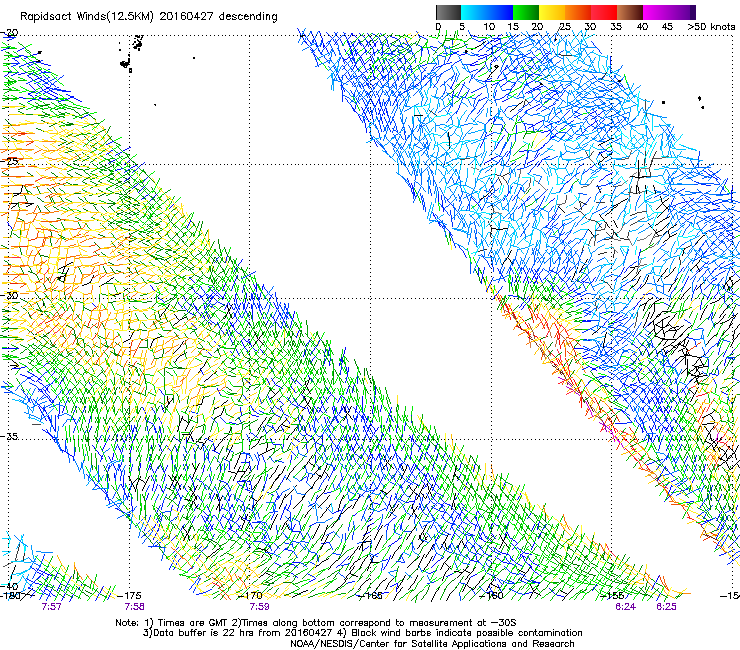Click the "-35" latitude axis label
This screenshot has height=650, width=740.
(x=10, y=436)
